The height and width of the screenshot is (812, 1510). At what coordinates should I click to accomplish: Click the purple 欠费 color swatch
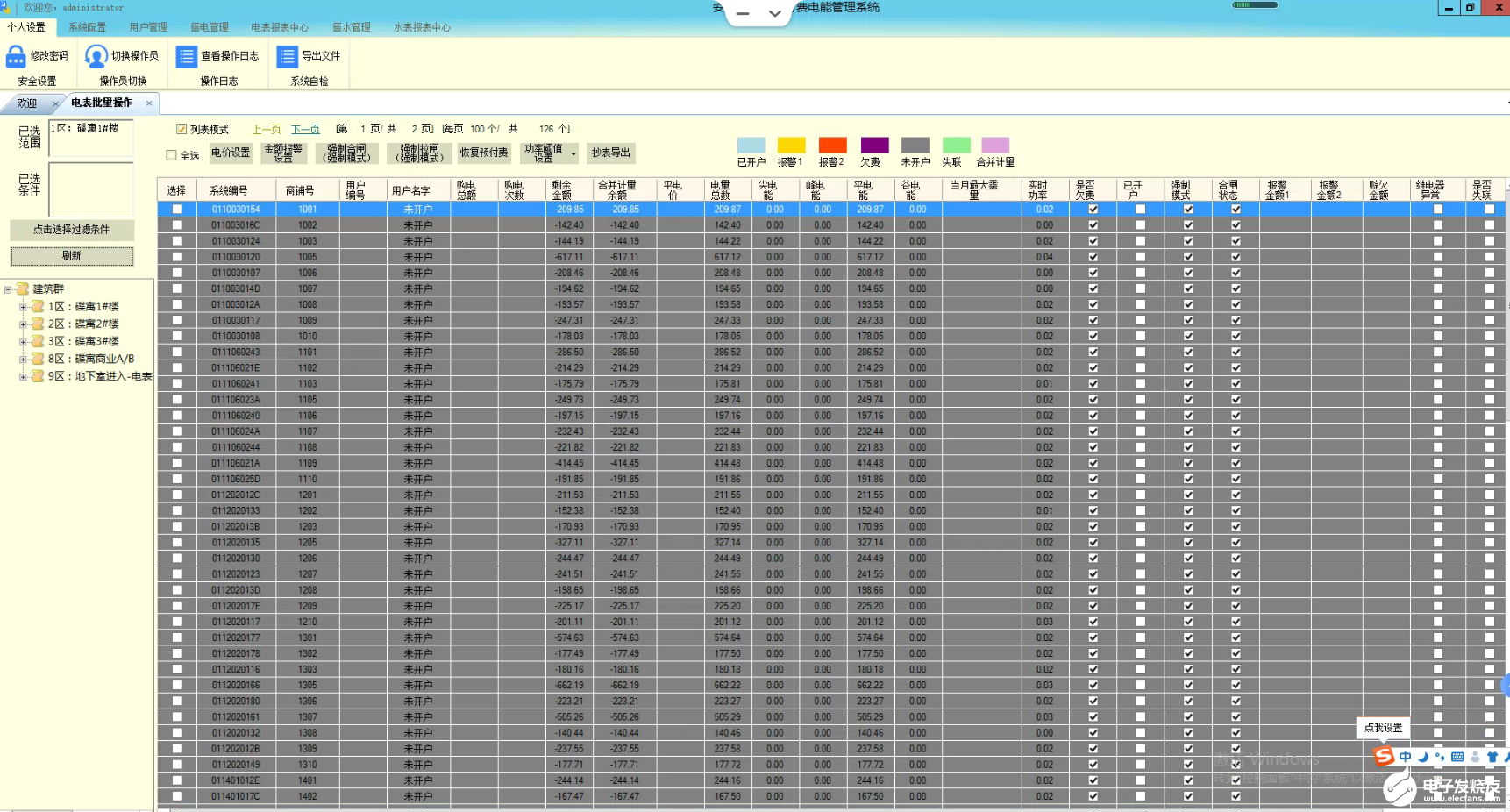click(874, 146)
